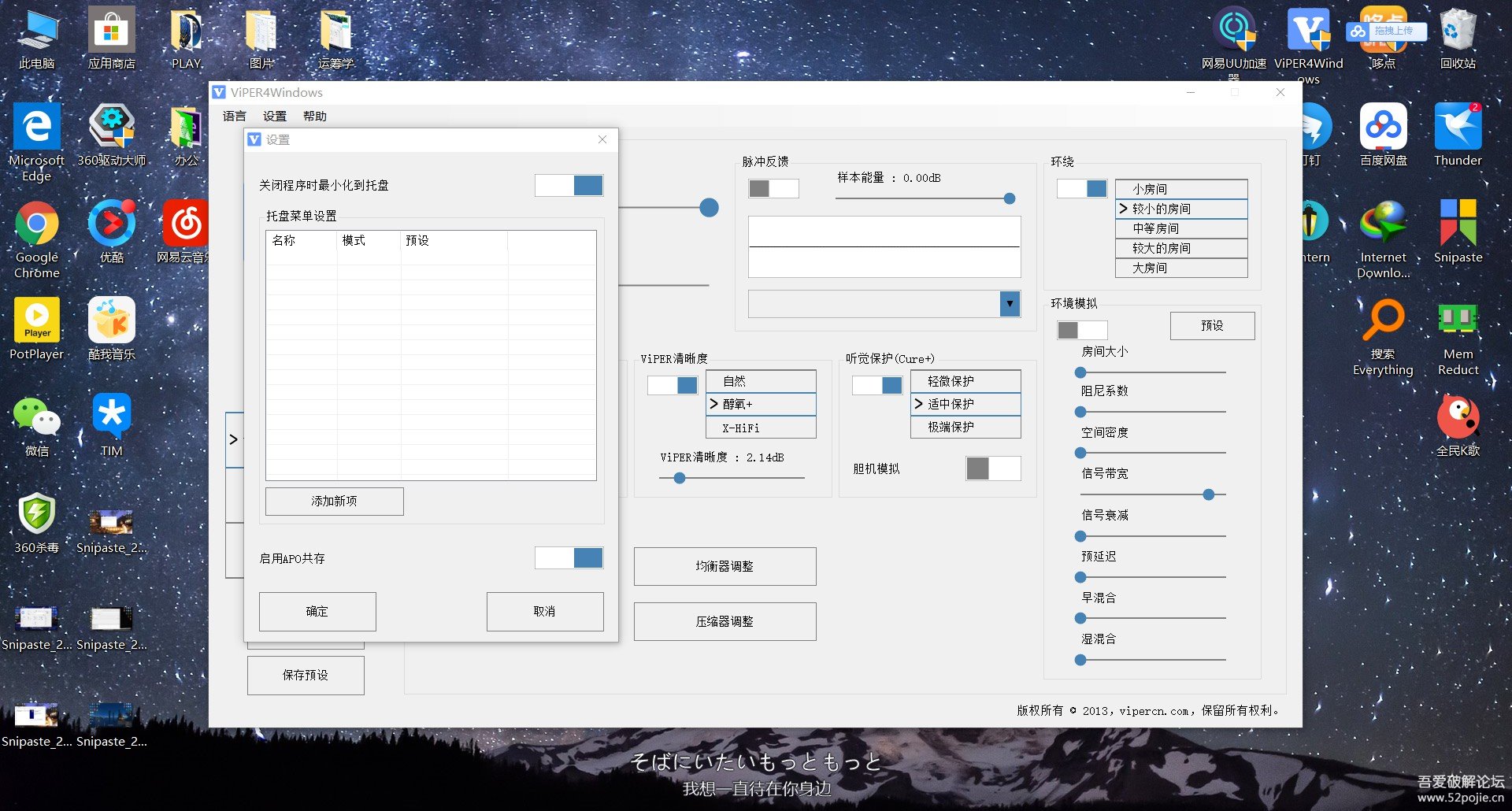
Task: Click the 压缩器调整 button
Action: (x=724, y=621)
